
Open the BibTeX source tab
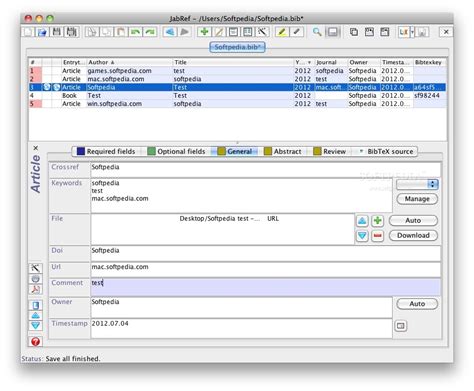tap(387, 151)
